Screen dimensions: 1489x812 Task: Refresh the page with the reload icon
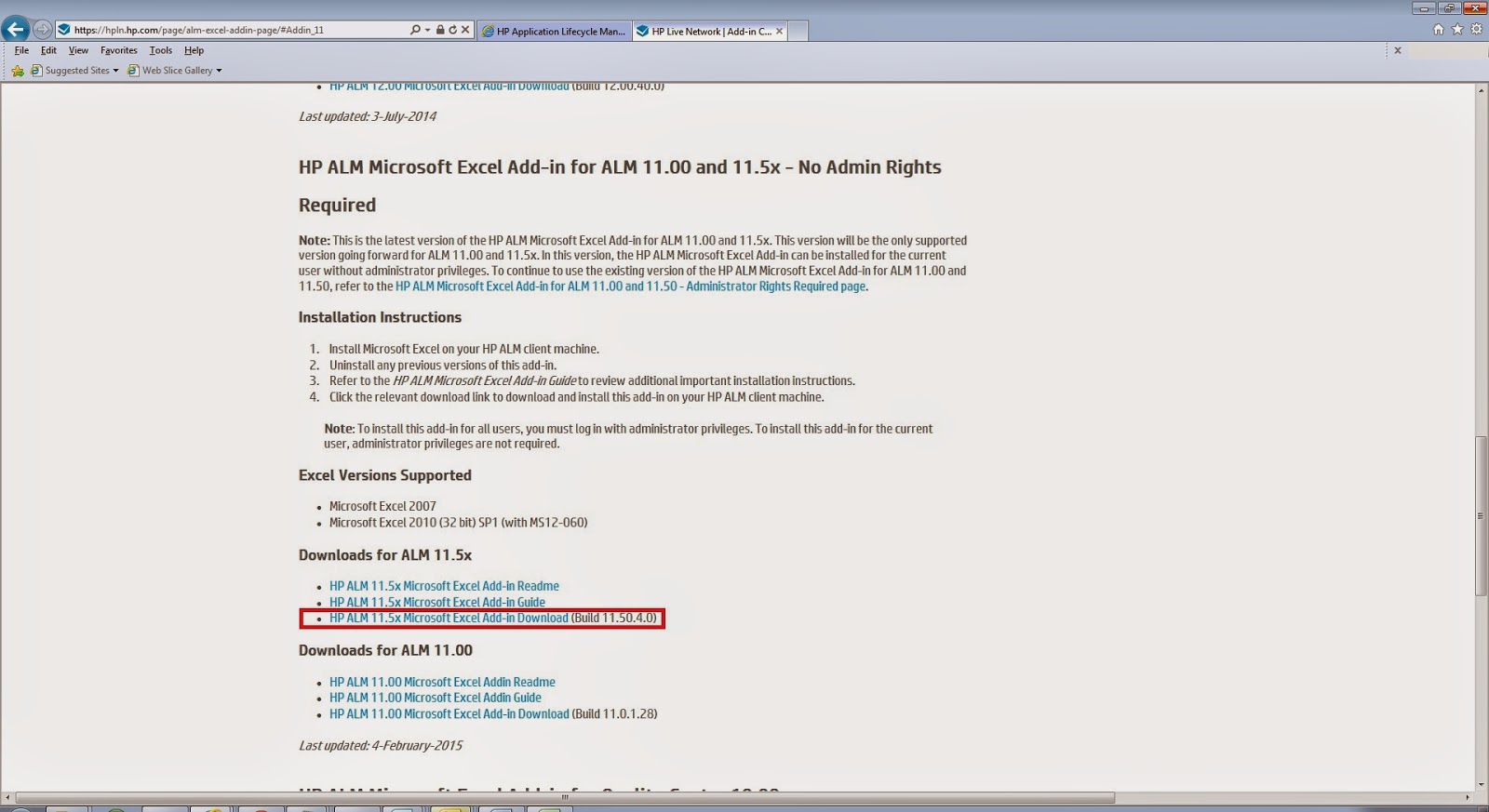[452, 30]
